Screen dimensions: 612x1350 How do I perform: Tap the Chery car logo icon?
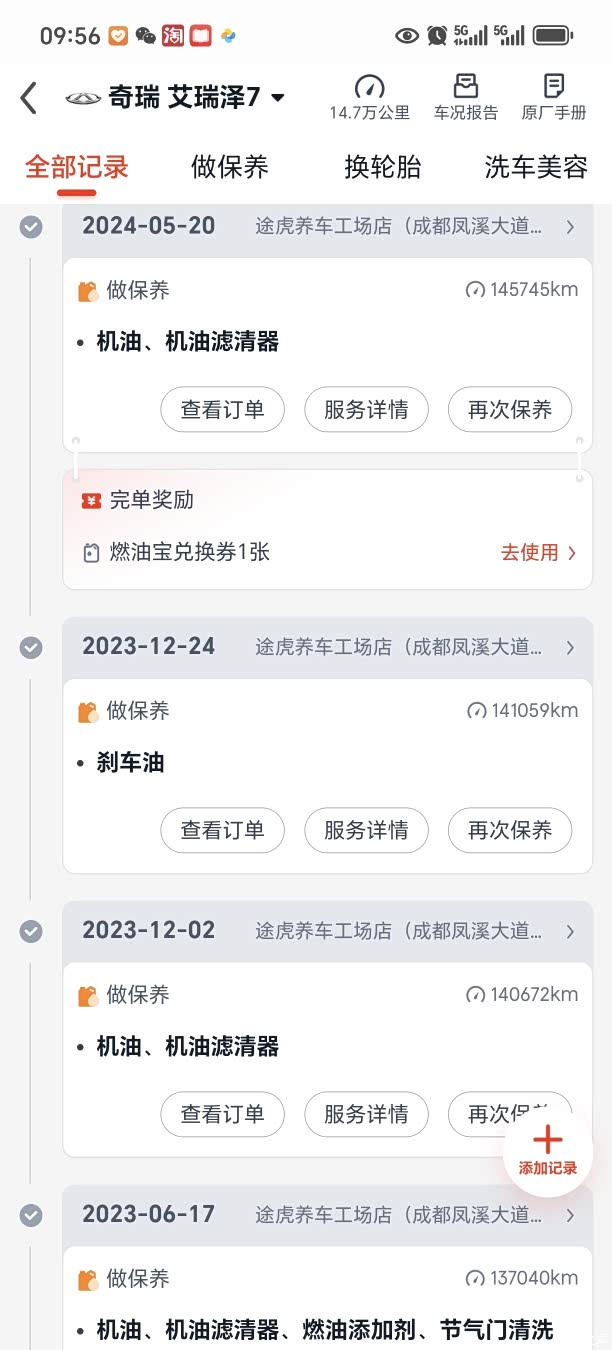[x=84, y=98]
